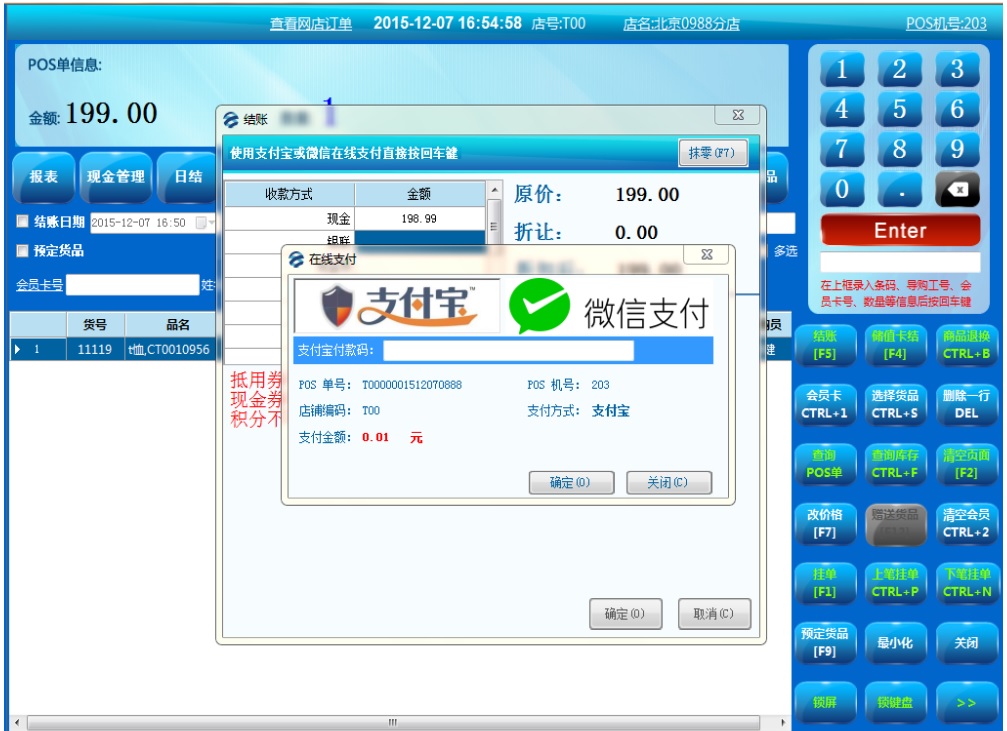Tap the decimal point key
The image size is (1007, 731).
tap(899, 189)
